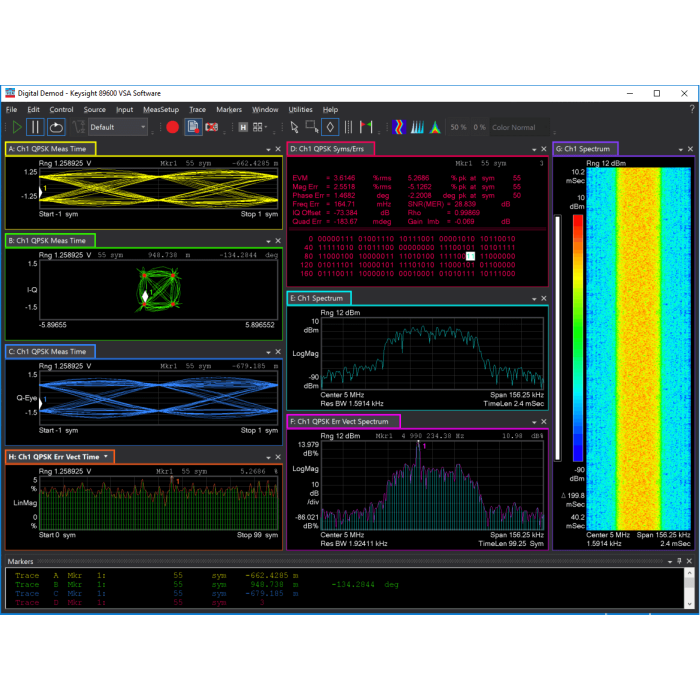This screenshot has width=700, height=700.
Task: Open dropdown arrow on H: Err Vect Time title
Action: (106, 457)
